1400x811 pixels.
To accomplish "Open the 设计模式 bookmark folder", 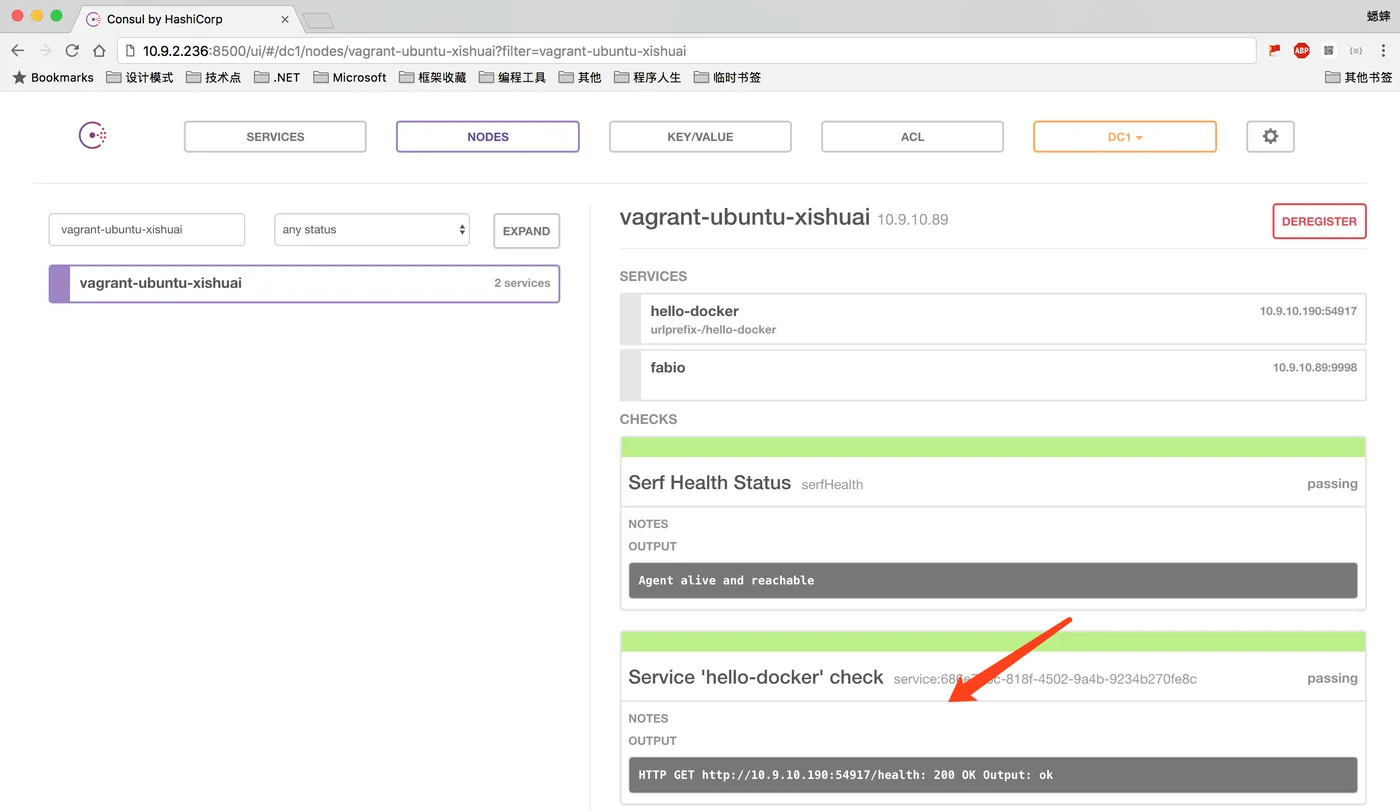I will click(140, 77).
